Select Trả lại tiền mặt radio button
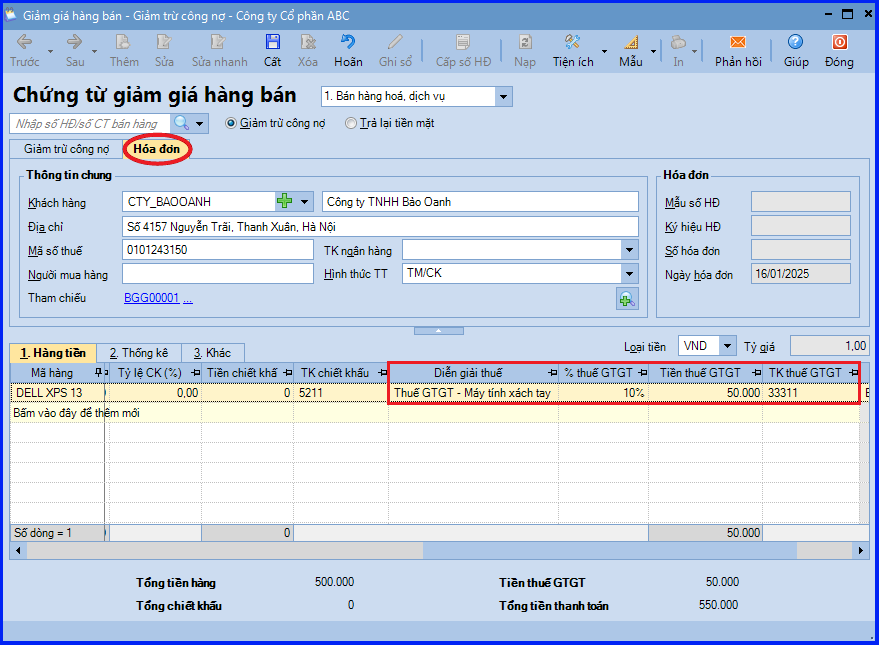Viewport: 879px width, 645px height. point(350,123)
